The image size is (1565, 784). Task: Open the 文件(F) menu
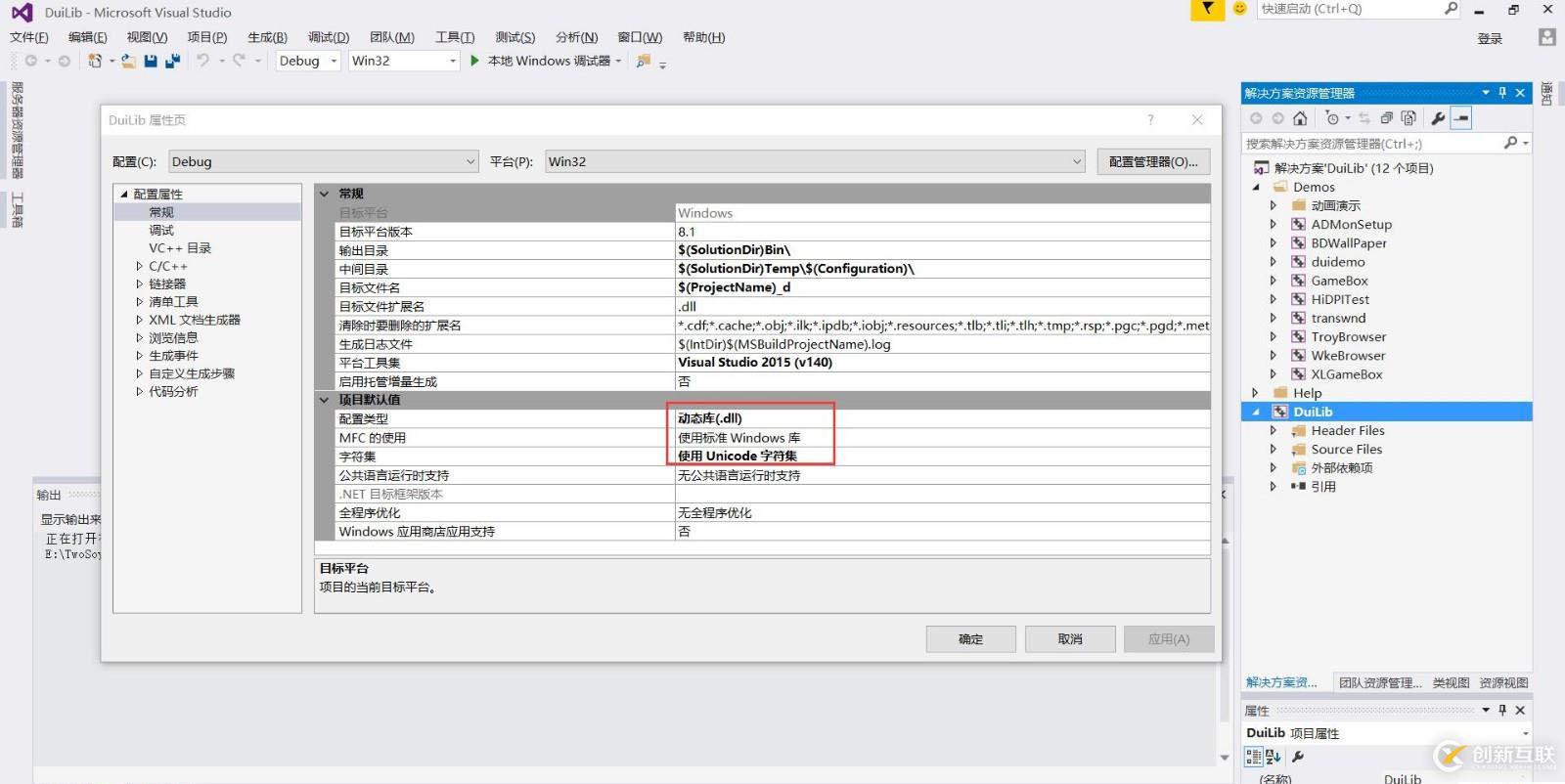point(28,37)
